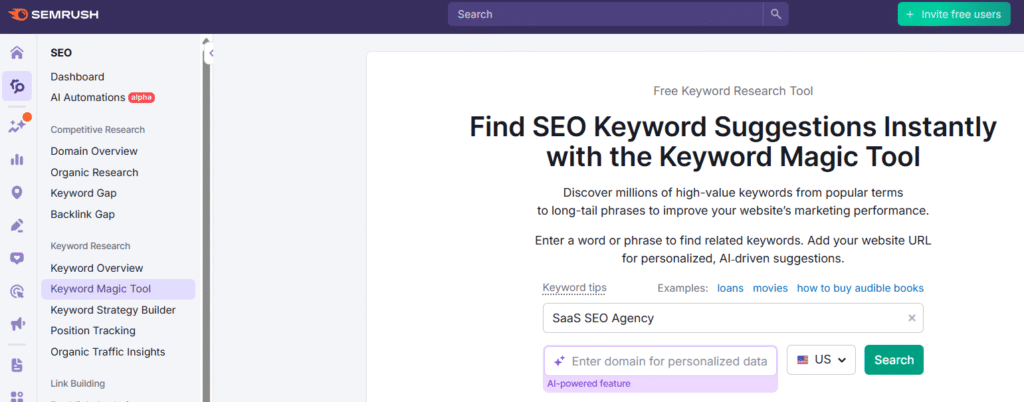The width and height of the screenshot is (1024, 402).
Task: Open Domain Overview from sidebar
Action: coord(94,151)
